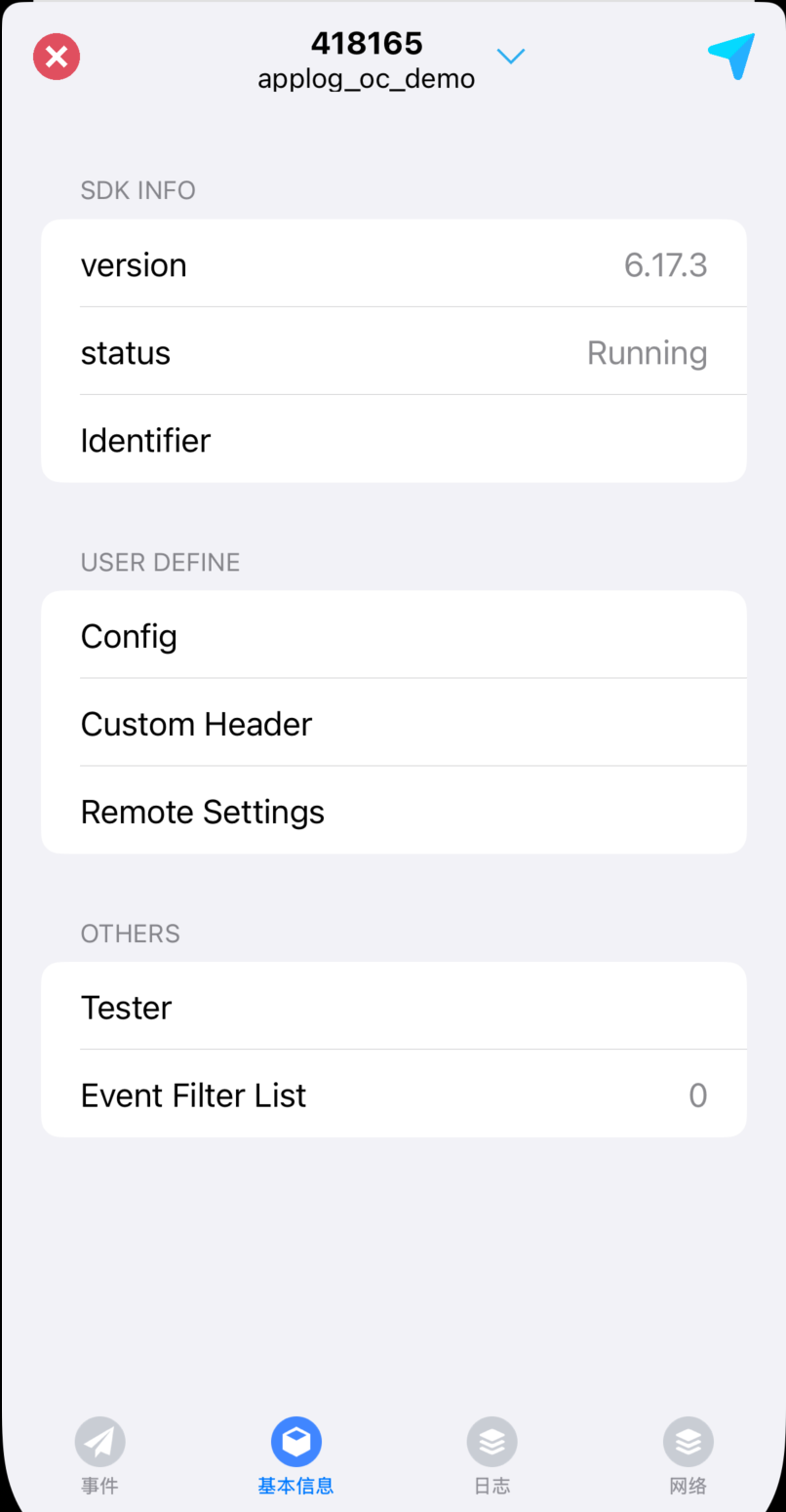This screenshot has width=786, height=1512.
Task: Tap the 418165 app ID title
Action: coord(367,43)
